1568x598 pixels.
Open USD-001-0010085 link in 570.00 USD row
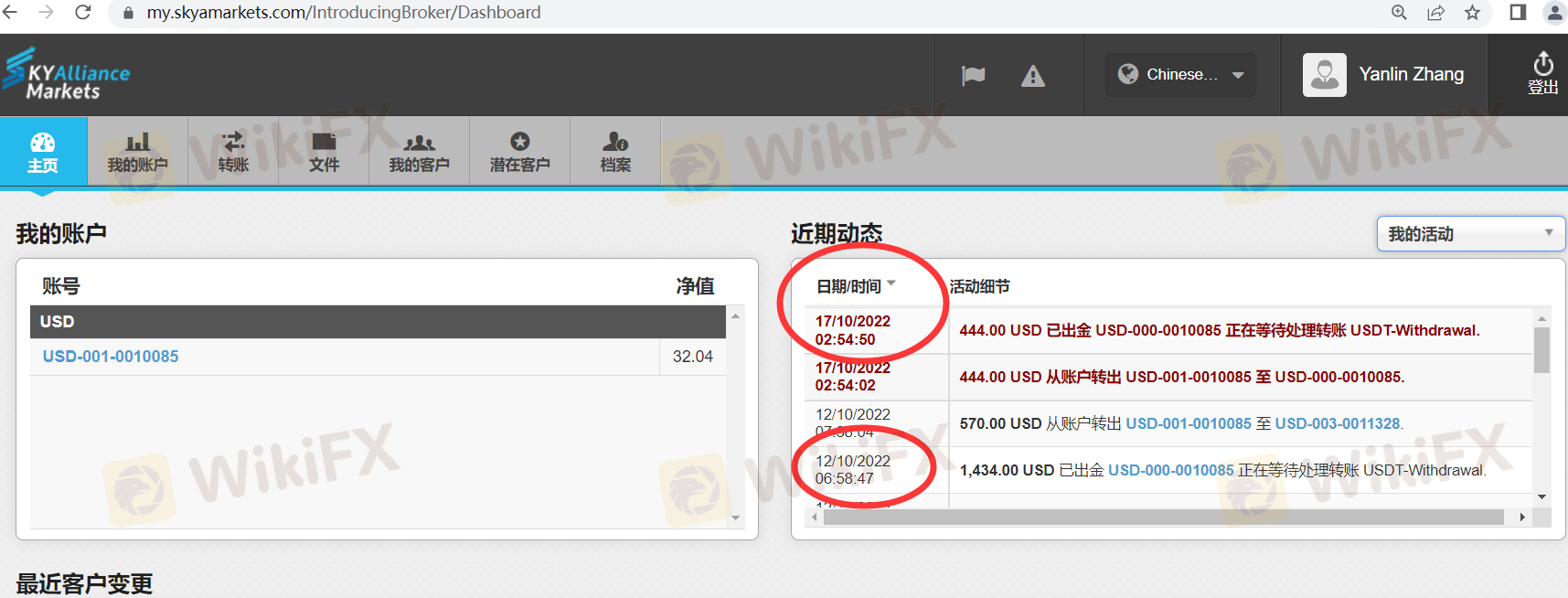click(1189, 423)
